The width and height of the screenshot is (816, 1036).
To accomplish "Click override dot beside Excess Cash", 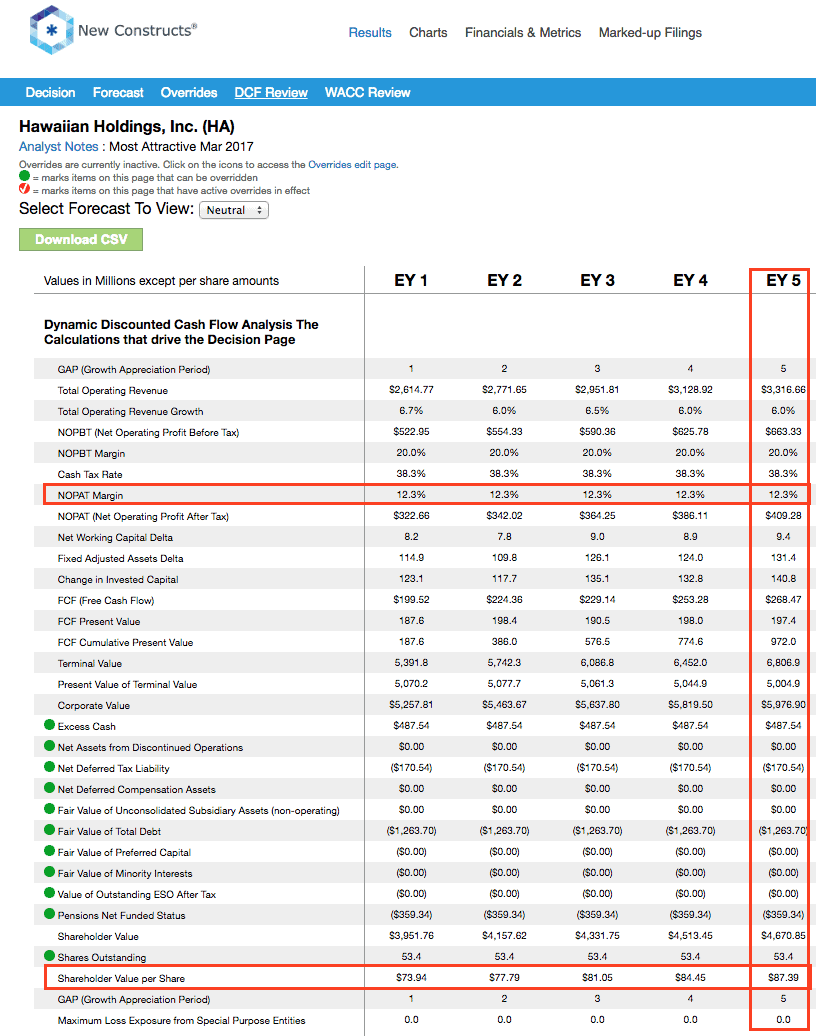I will tap(49, 725).
